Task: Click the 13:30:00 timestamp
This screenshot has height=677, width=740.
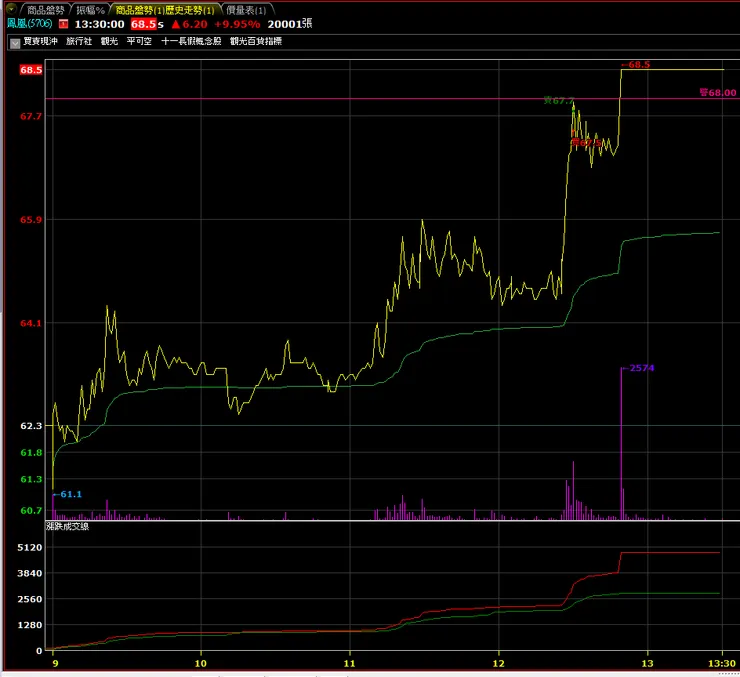Action: coord(99,24)
